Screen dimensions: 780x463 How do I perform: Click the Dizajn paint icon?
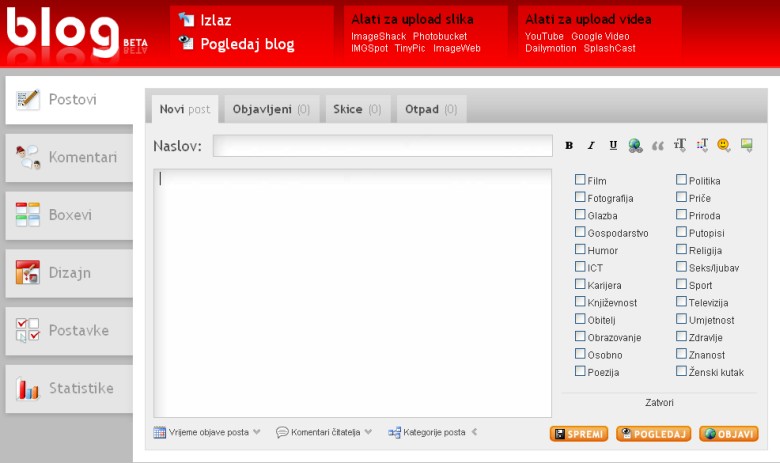[27, 273]
